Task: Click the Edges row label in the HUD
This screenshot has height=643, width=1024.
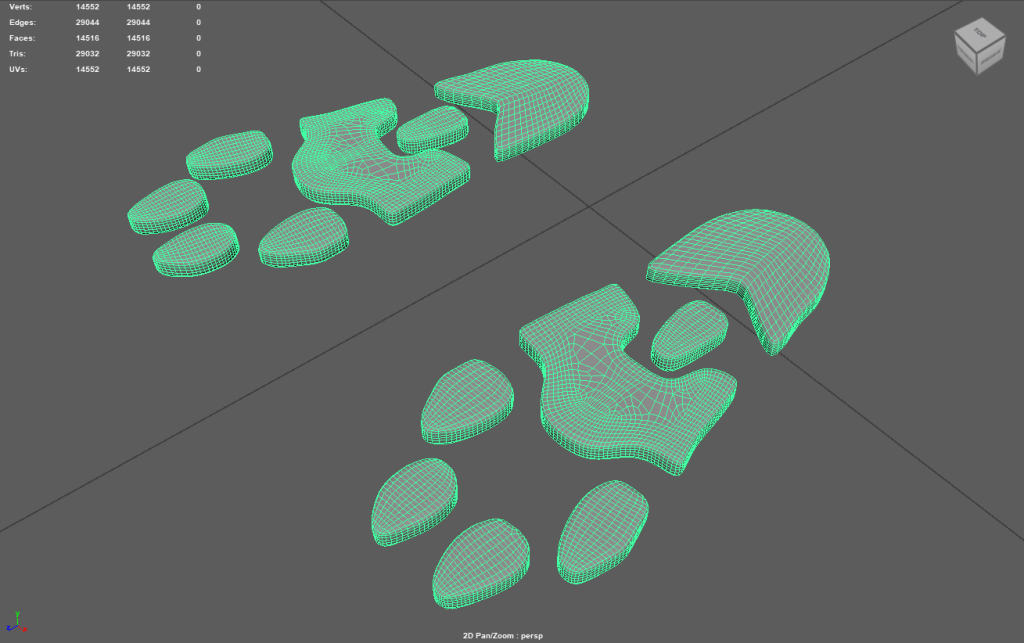Action: pyautogui.click(x=21, y=22)
